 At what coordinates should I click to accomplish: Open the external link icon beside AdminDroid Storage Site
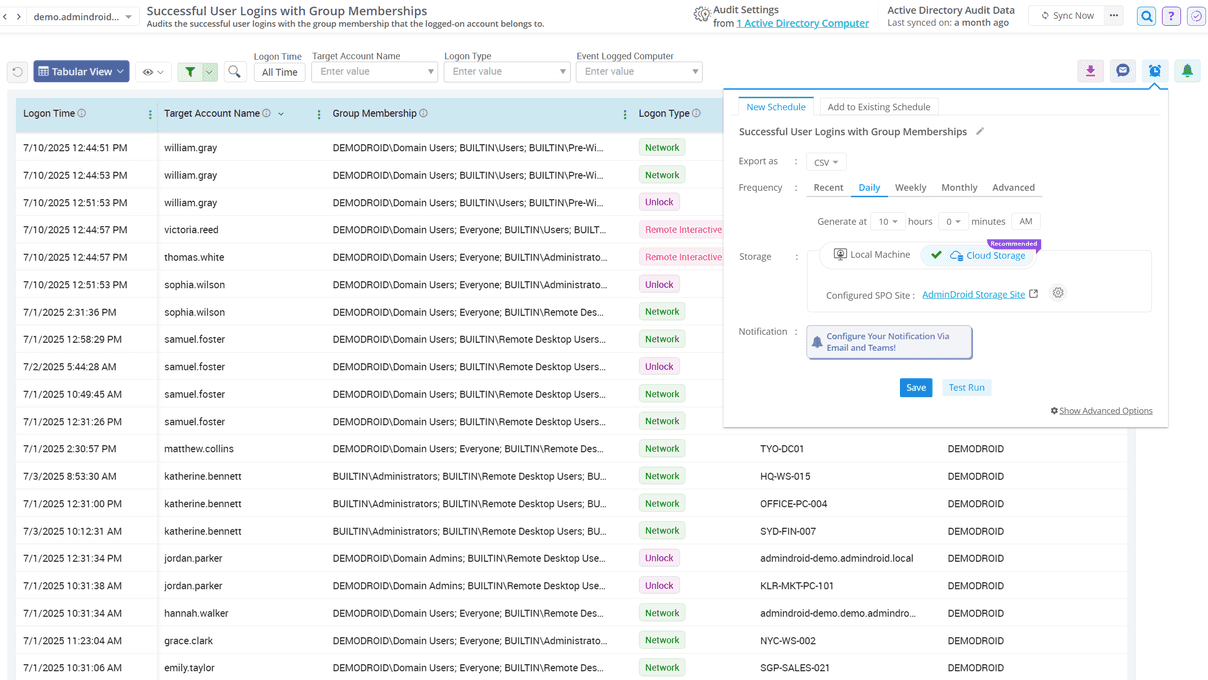(1034, 294)
